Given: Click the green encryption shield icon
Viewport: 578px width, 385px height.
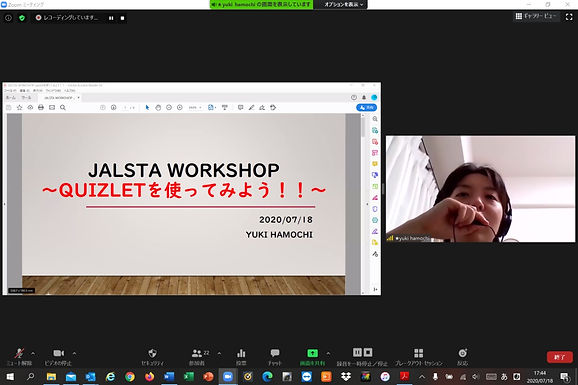Looking at the screenshot, I should (22, 18).
